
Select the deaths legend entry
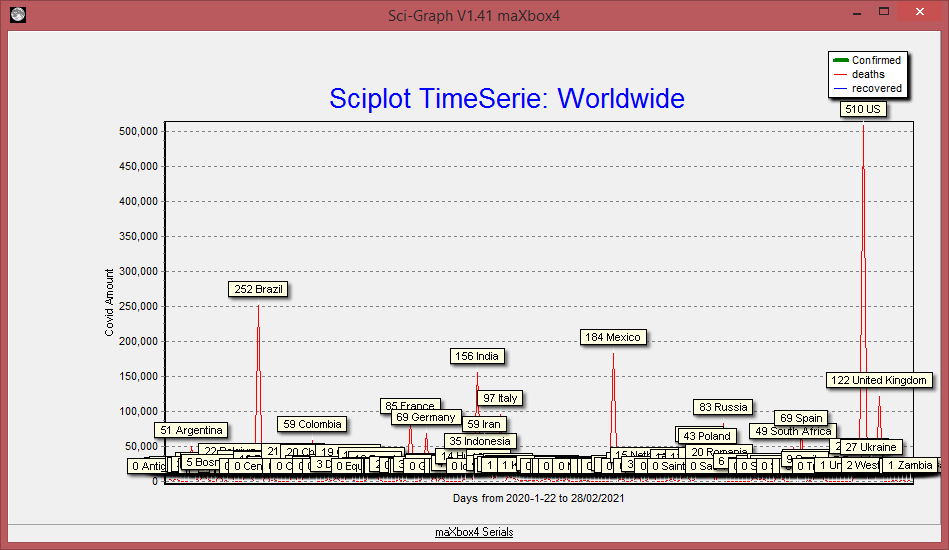point(867,74)
